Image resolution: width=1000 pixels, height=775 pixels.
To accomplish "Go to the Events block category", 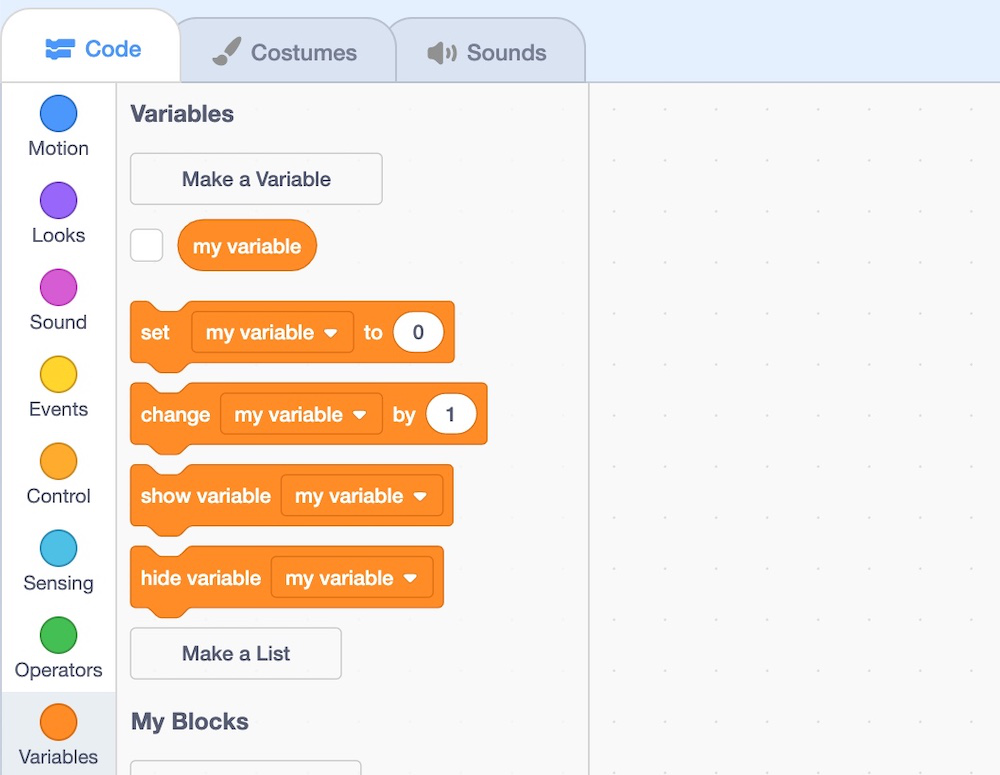I will click(58, 375).
